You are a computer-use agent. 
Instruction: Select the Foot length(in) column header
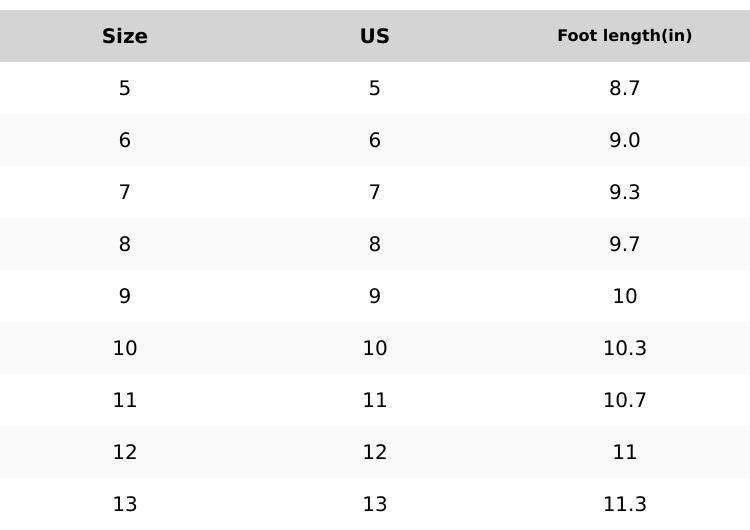coord(624,36)
